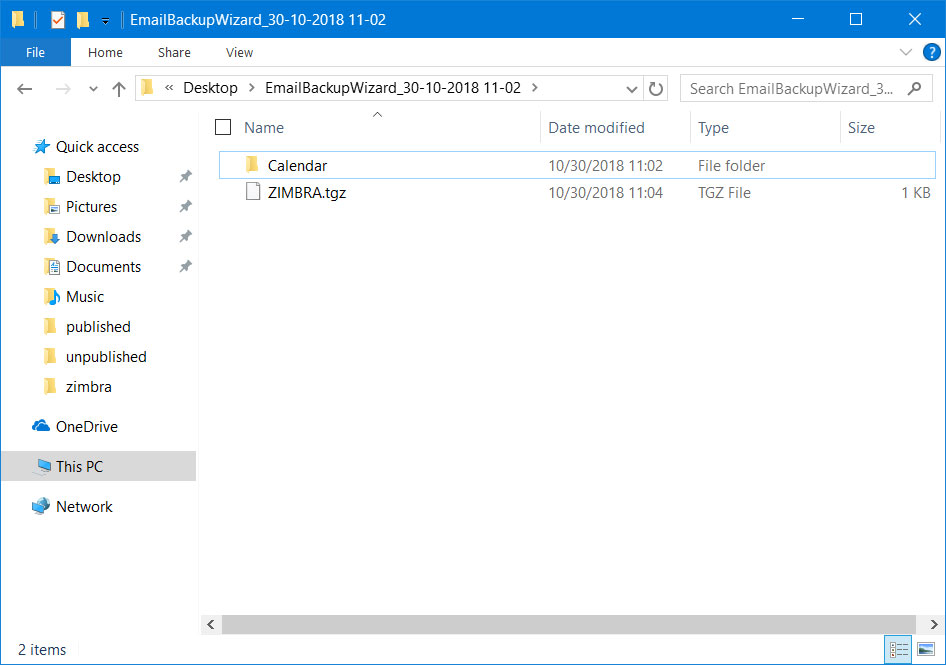Switch to the Home ribbon tab

(105, 52)
